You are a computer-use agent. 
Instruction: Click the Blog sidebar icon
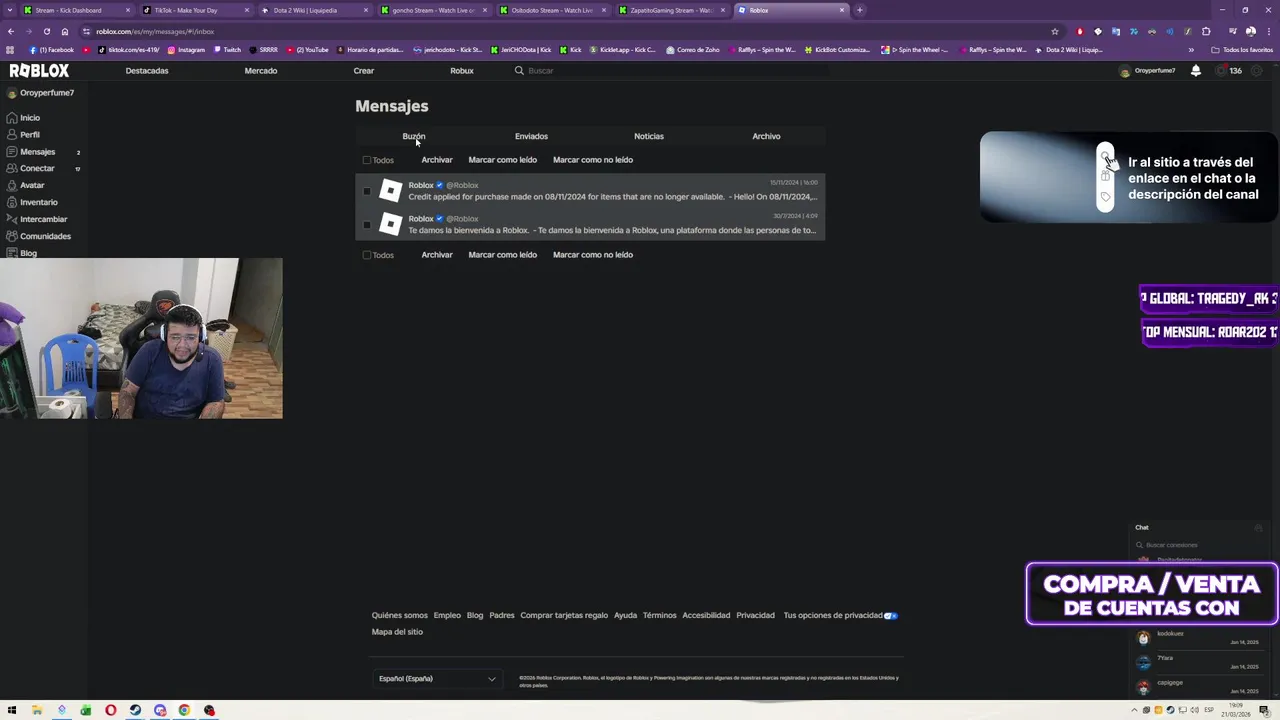pyautogui.click(x=12, y=253)
